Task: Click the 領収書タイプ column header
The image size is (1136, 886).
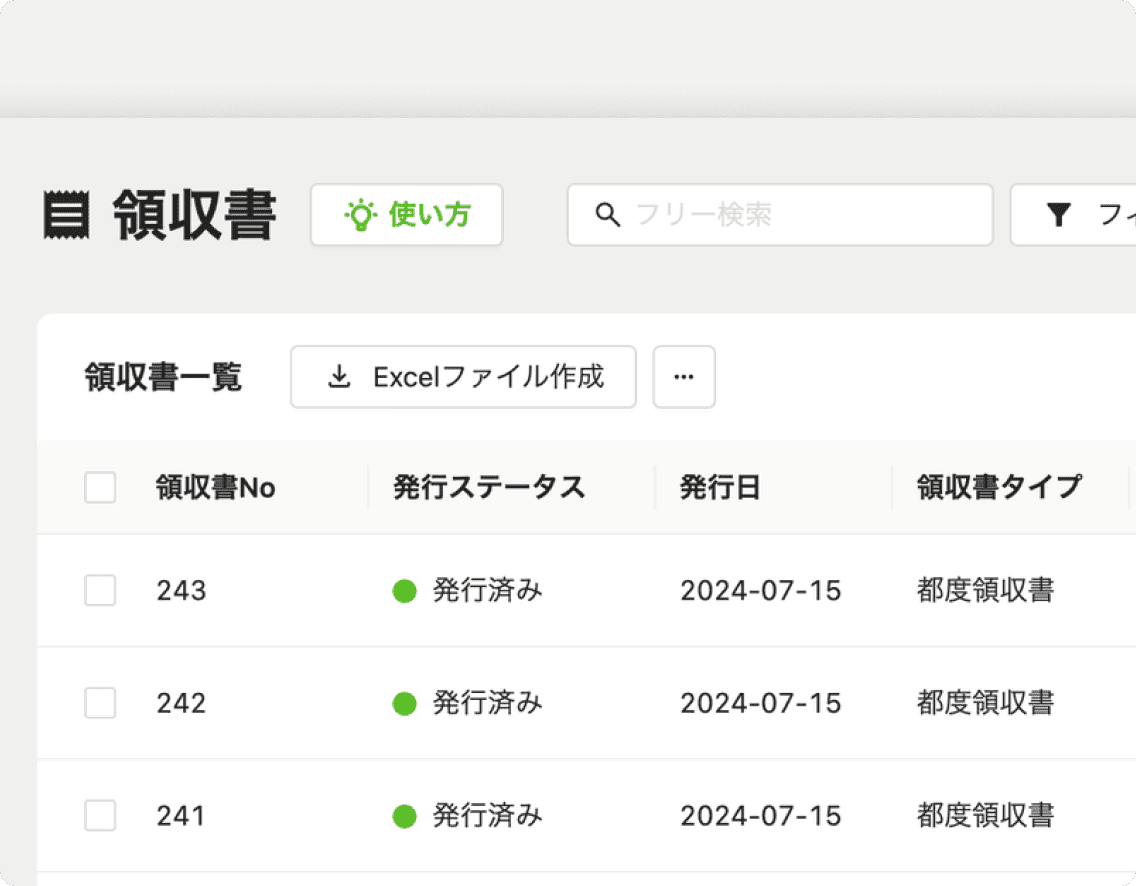Action: (x=999, y=488)
